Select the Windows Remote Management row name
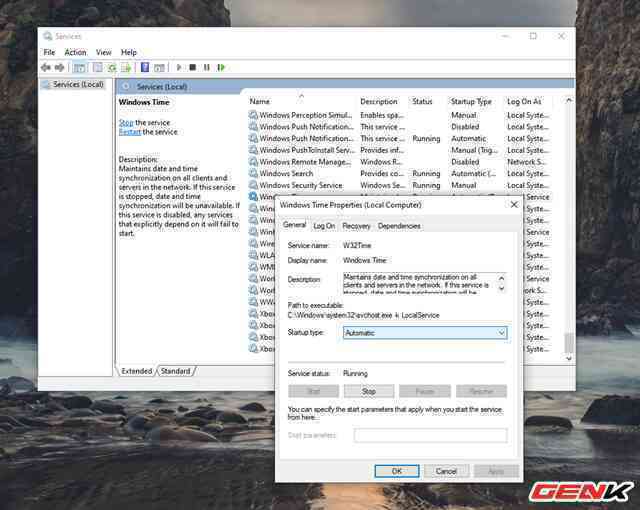 305,162
